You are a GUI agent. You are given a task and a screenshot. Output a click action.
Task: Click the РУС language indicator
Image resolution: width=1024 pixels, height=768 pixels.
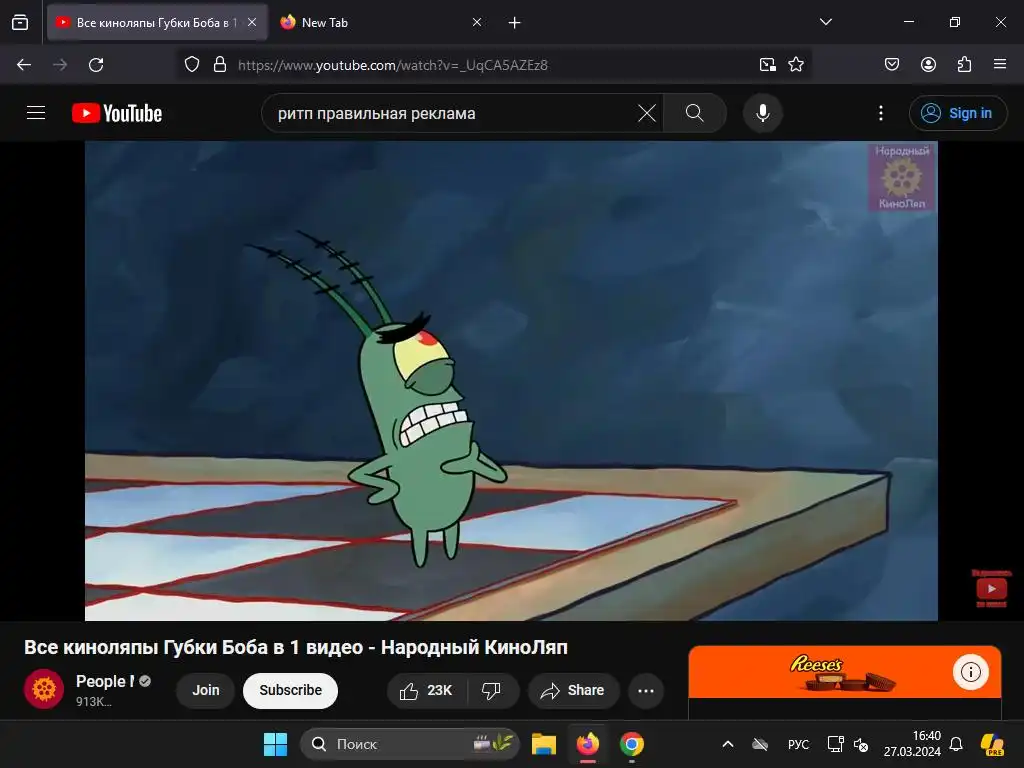tap(798, 744)
